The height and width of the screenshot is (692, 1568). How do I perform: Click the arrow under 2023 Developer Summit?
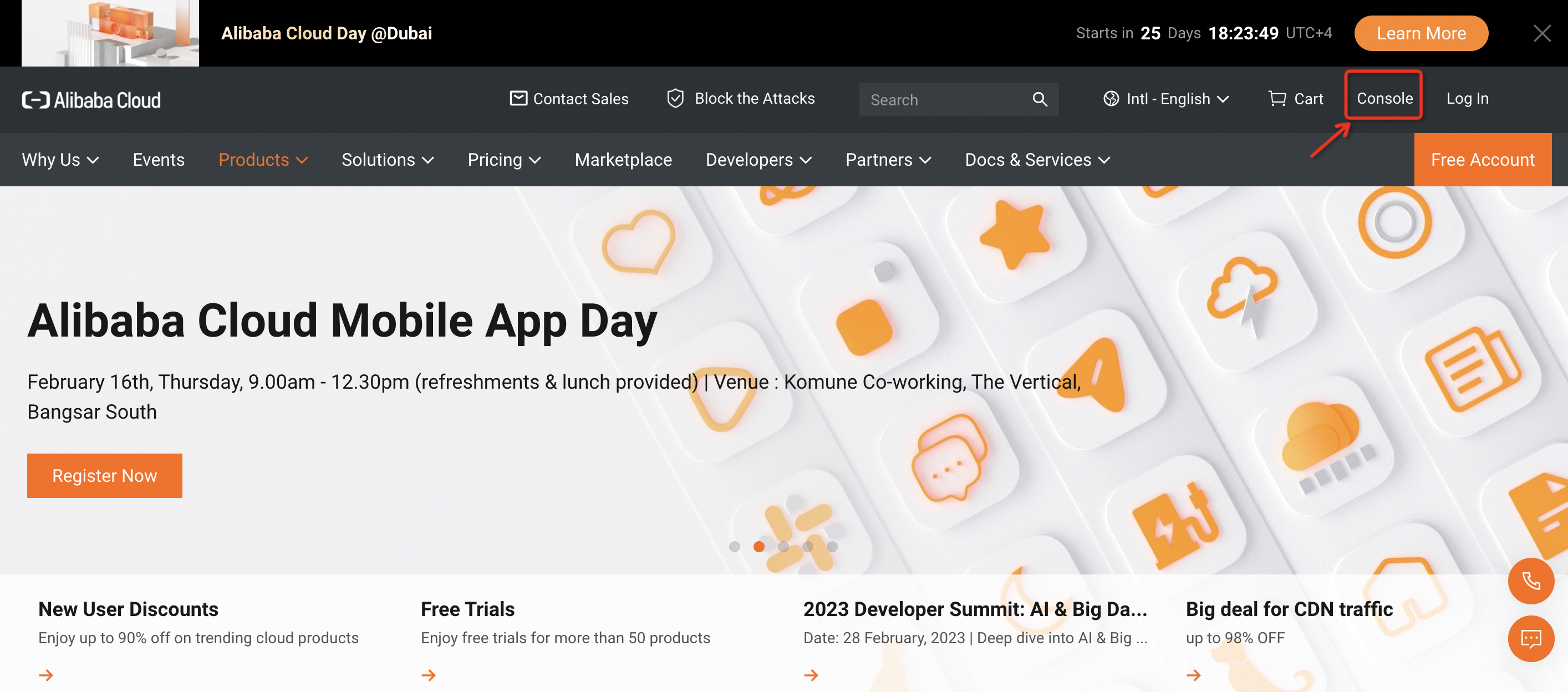[811, 675]
